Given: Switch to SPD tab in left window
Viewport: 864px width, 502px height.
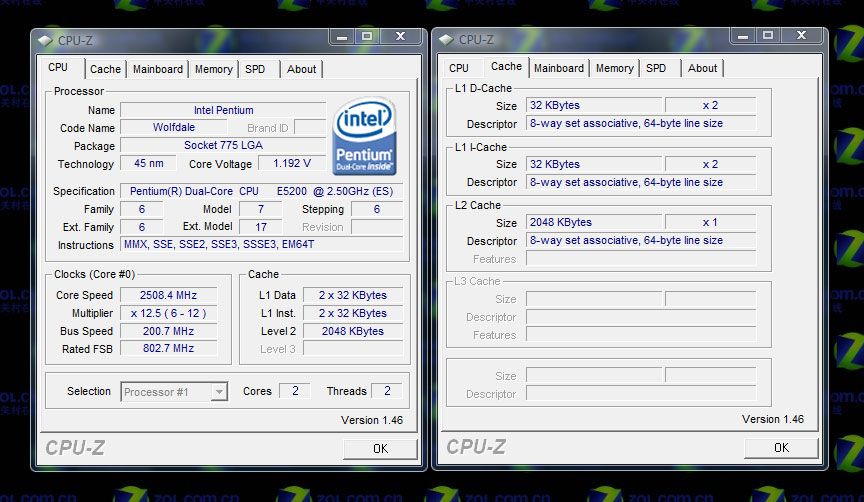Looking at the screenshot, I should pyautogui.click(x=255, y=69).
